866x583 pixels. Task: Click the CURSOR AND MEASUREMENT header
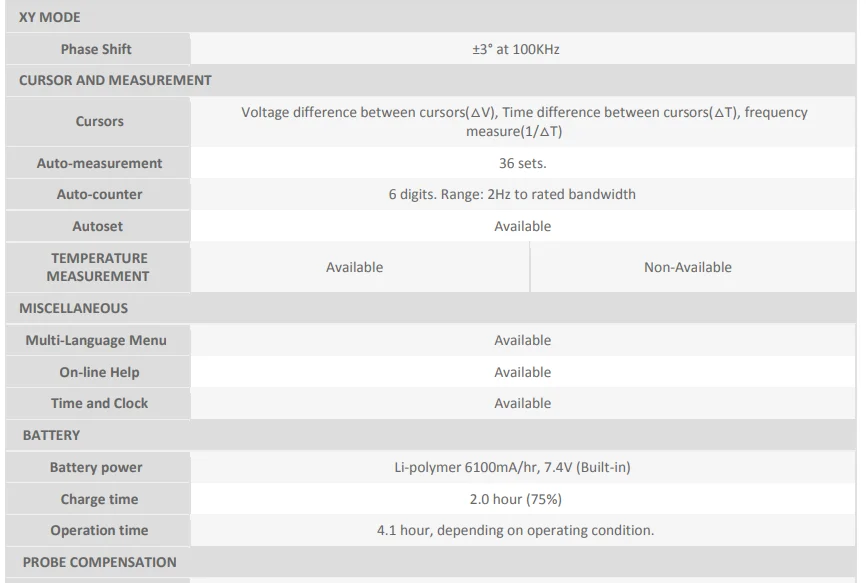pos(115,80)
